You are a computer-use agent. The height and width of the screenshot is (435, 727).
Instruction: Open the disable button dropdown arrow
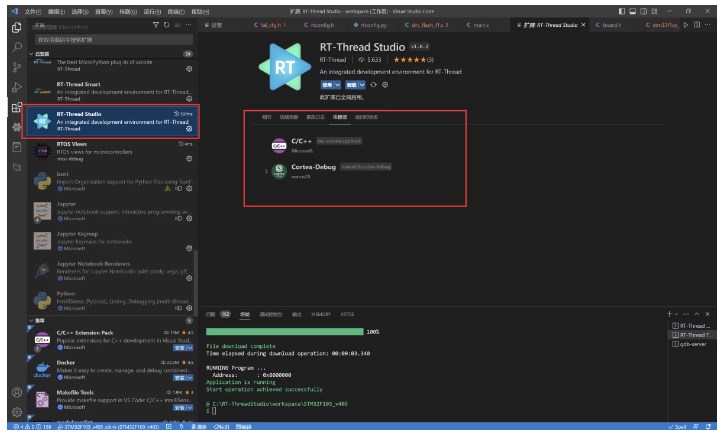click(338, 85)
